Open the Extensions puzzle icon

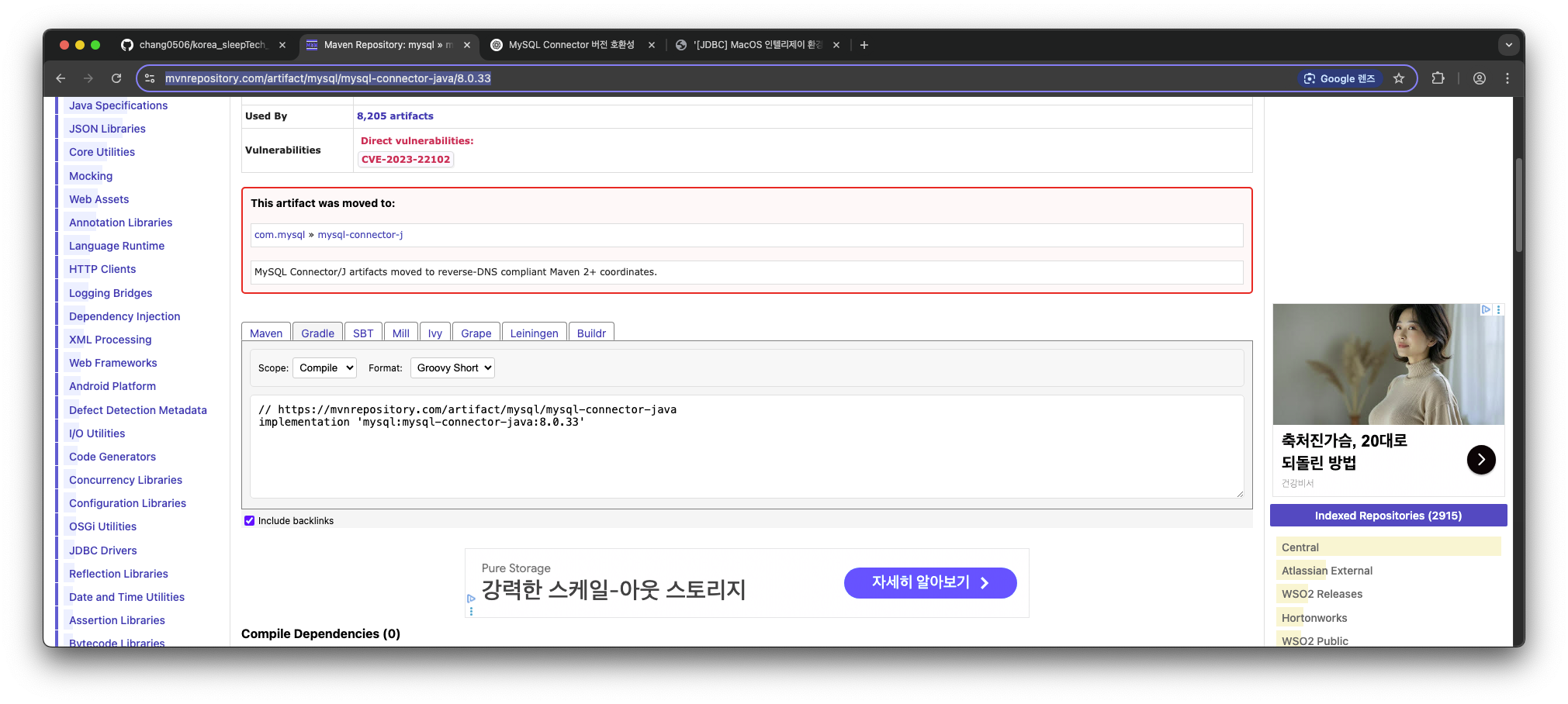(1438, 78)
